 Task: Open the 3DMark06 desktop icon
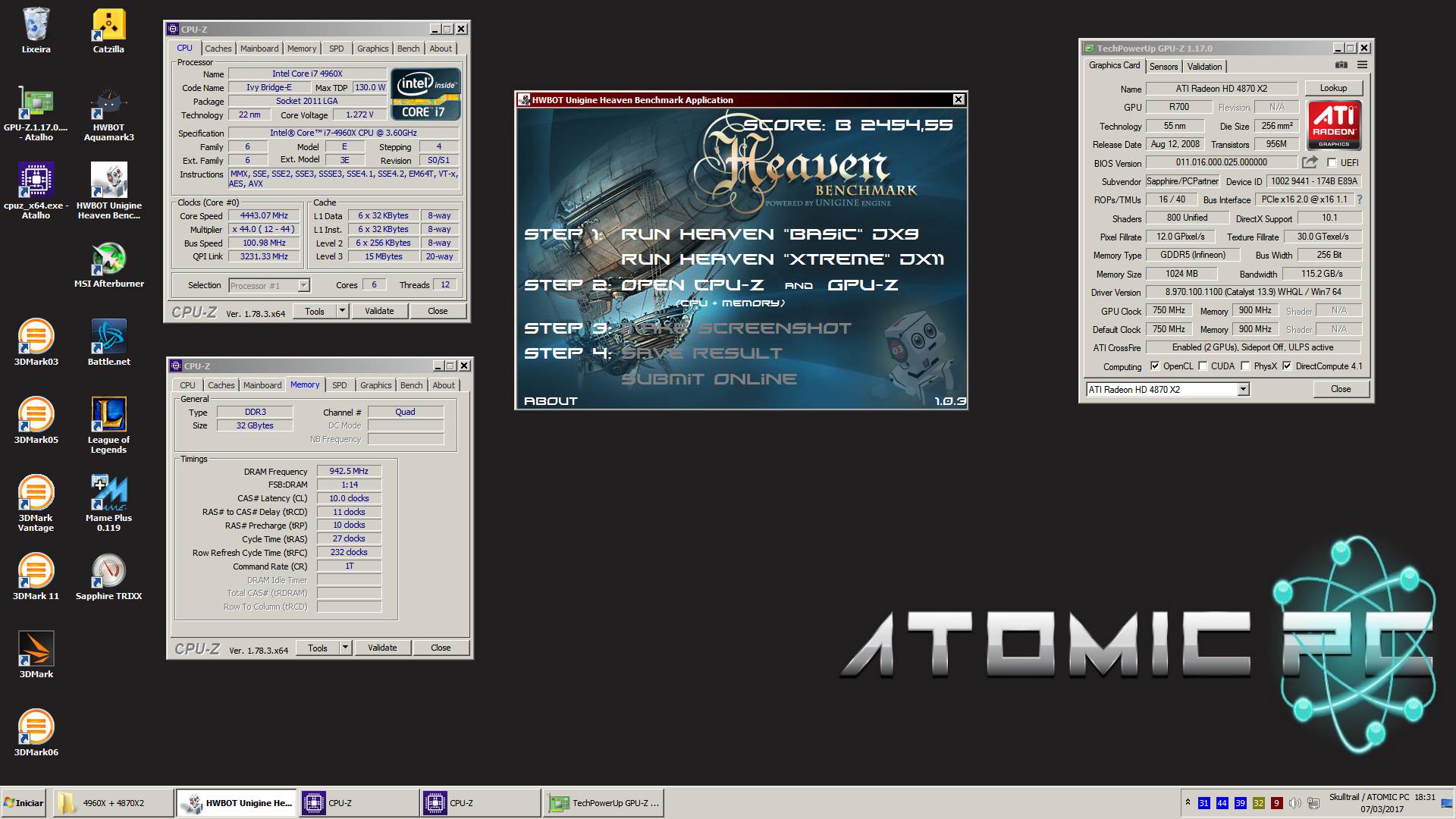[x=36, y=733]
